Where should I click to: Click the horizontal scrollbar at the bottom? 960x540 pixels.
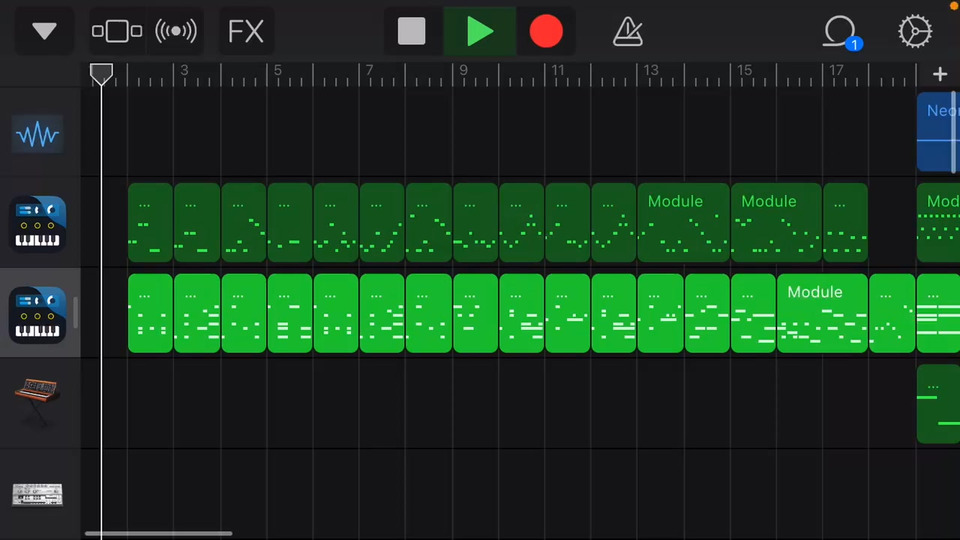point(159,533)
